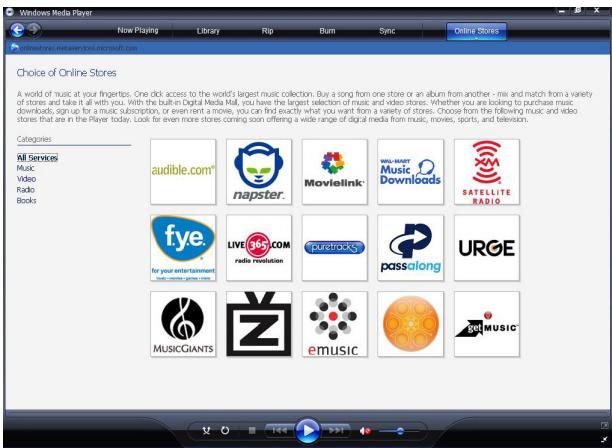Select the f.y.e. store logo
Screen dimensions: 612x448
(183, 248)
